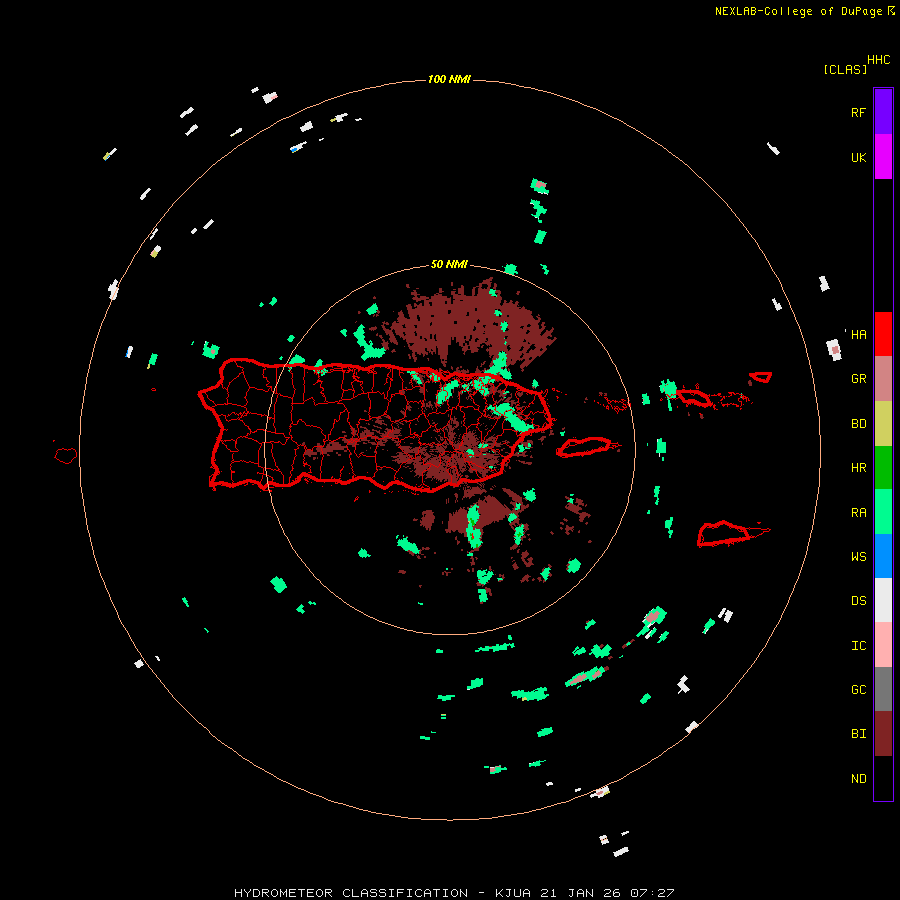This screenshot has width=900, height=900.
Task: Click the WS legend label
Action: tap(858, 557)
